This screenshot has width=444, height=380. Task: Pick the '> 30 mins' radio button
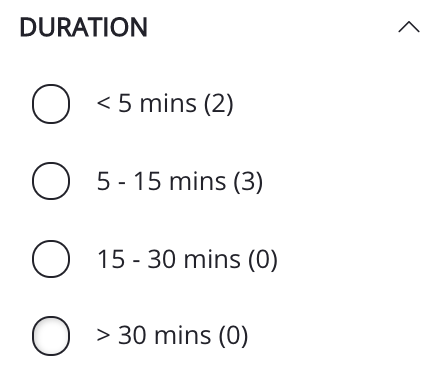(51, 336)
